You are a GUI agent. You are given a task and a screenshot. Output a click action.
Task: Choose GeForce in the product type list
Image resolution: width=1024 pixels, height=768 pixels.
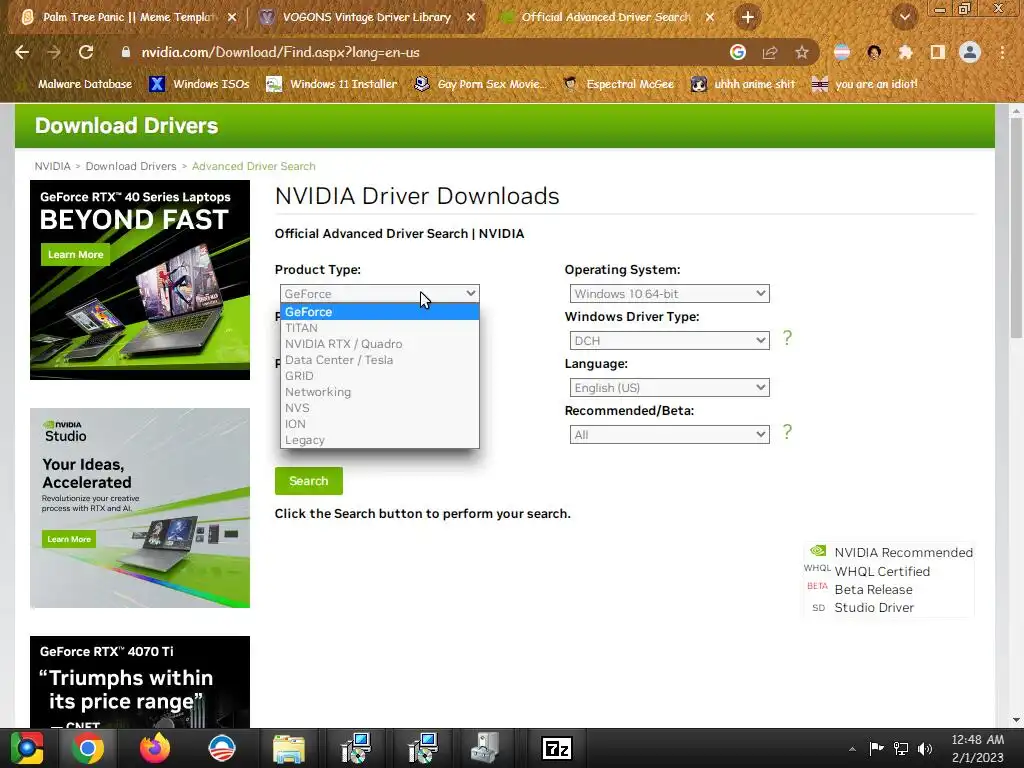click(379, 312)
